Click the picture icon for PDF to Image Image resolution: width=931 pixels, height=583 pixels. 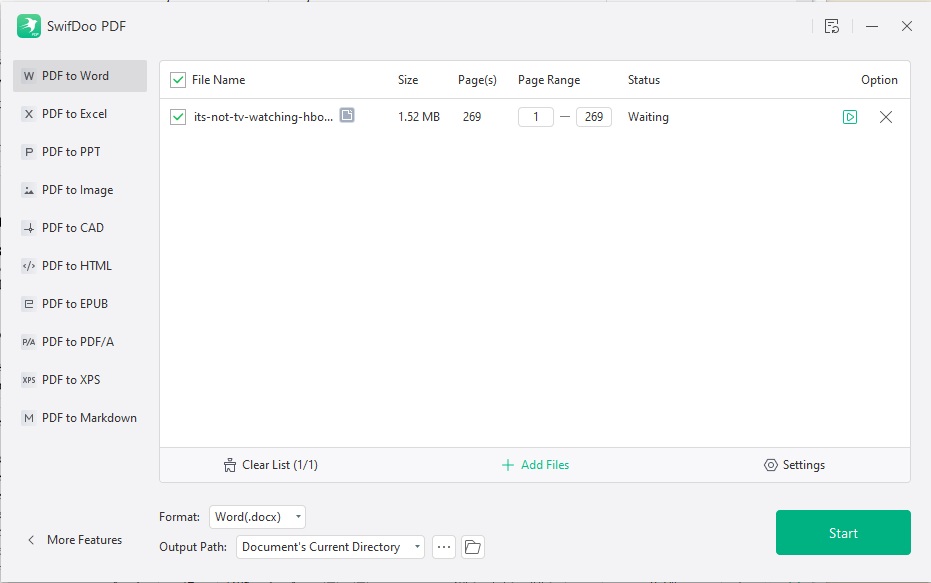(28, 190)
